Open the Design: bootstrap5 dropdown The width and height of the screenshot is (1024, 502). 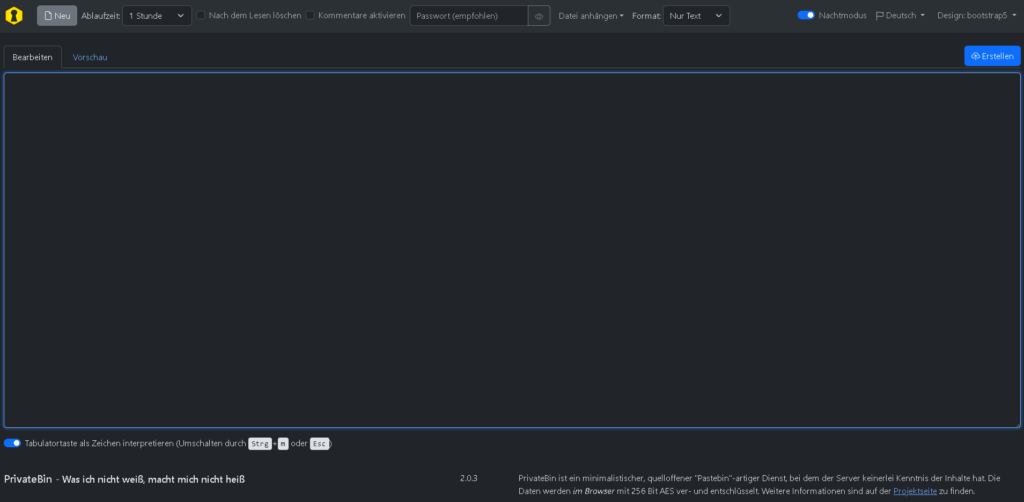tap(977, 16)
